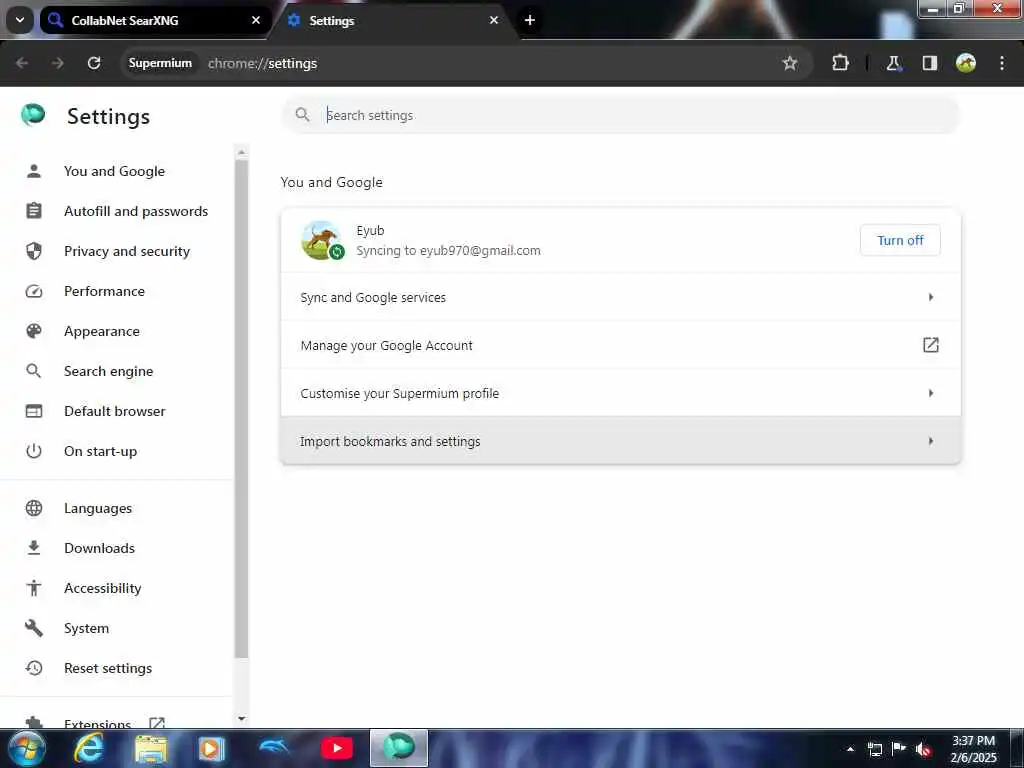Viewport: 1024px width, 768px height.
Task: Open the three-dot browser menu
Action: [x=1002, y=63]
